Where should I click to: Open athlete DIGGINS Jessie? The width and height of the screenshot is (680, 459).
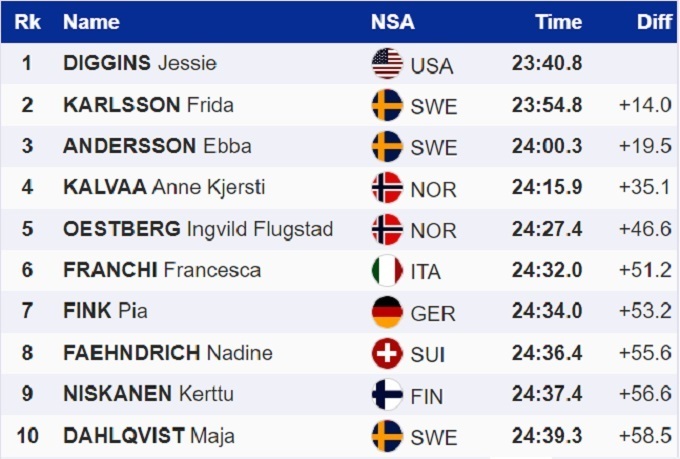point(139,64)
